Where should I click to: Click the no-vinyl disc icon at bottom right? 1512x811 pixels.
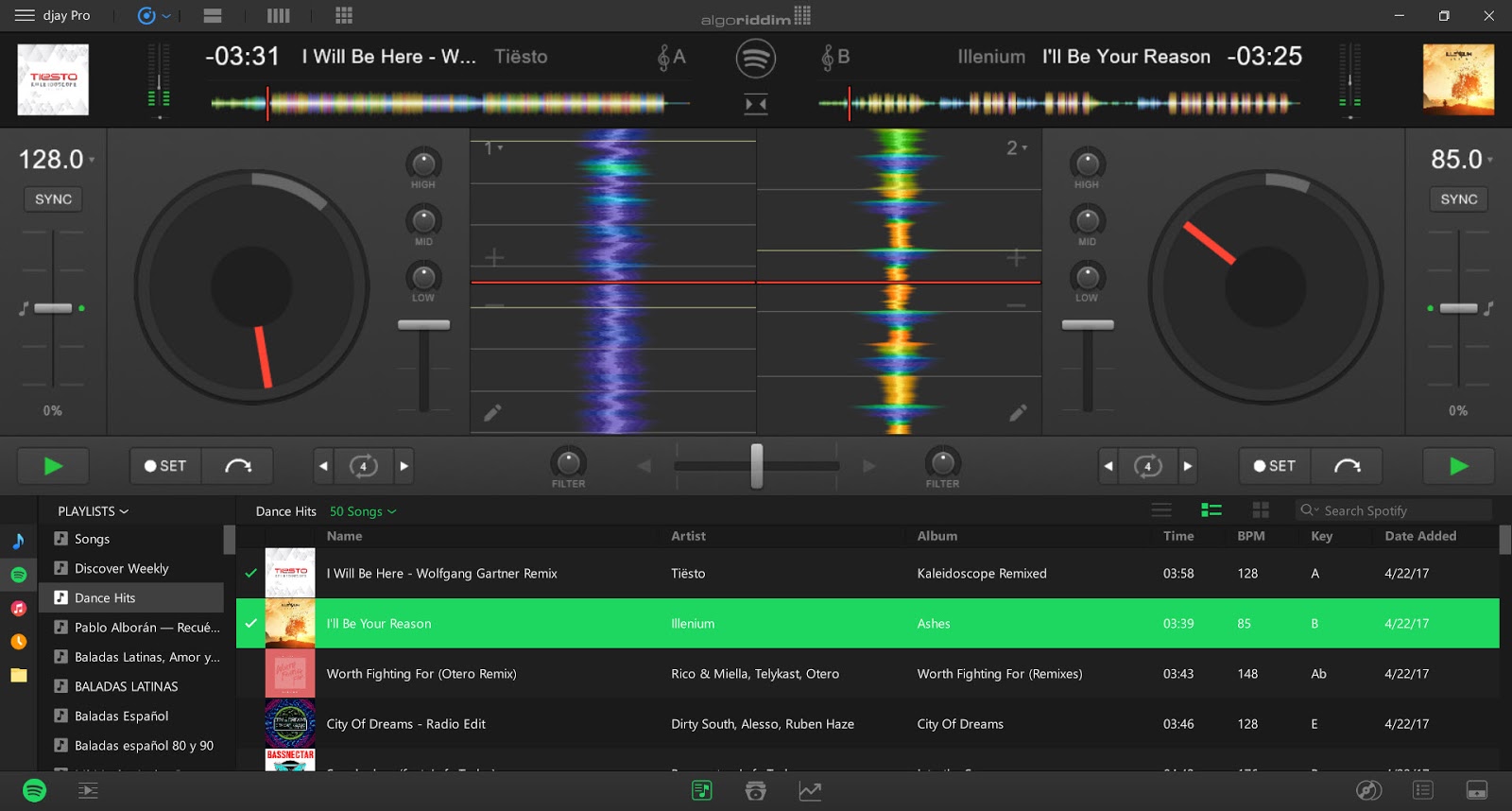point(1368,790)
